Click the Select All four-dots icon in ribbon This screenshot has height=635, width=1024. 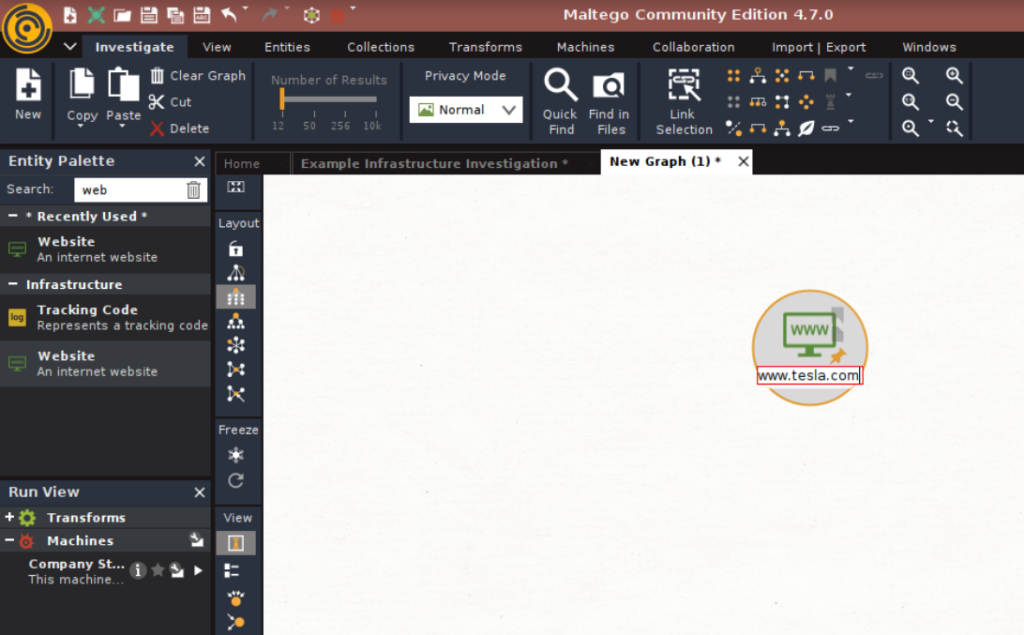click(733, 76)
